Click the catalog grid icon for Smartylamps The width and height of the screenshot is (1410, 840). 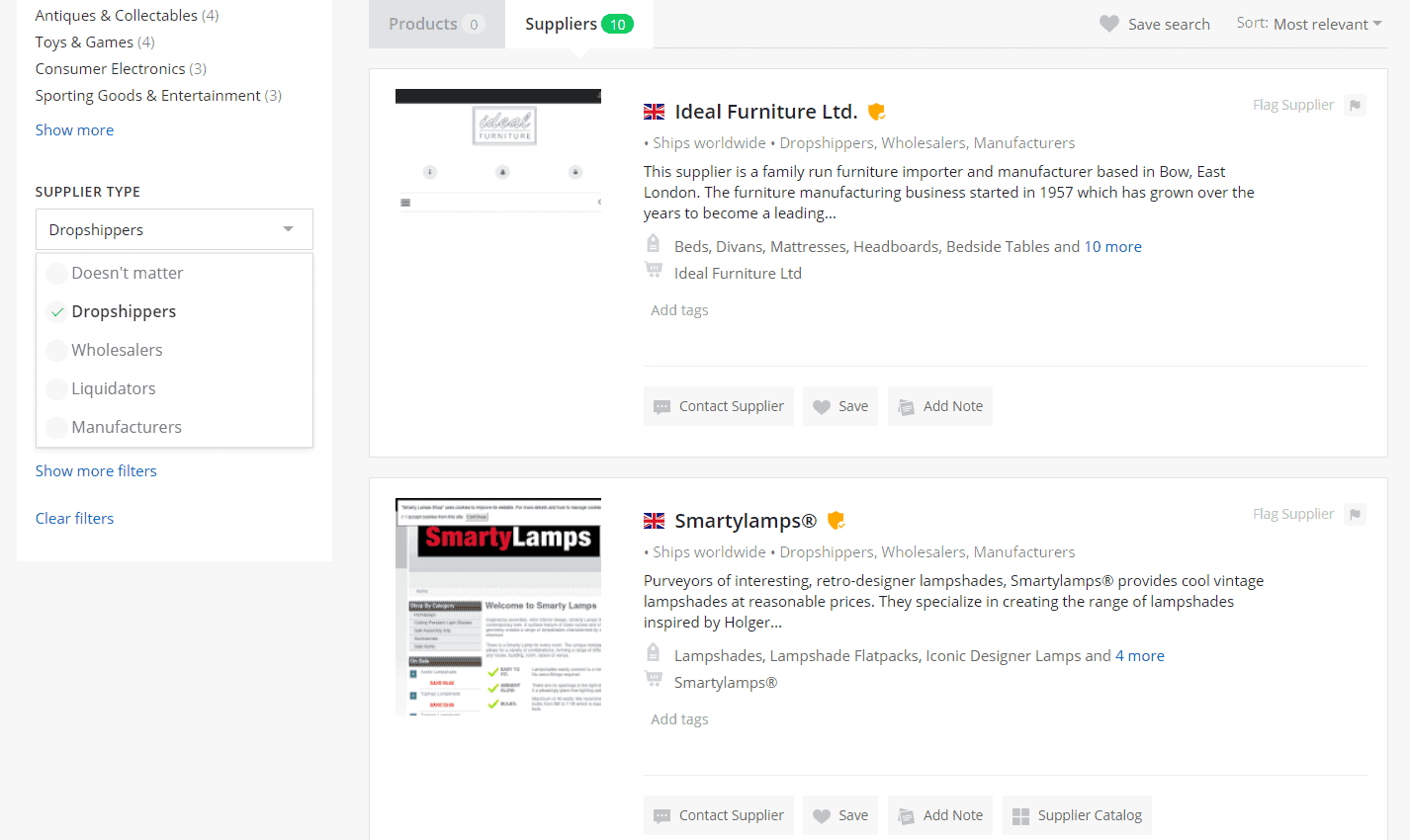tap(1020, 816)
